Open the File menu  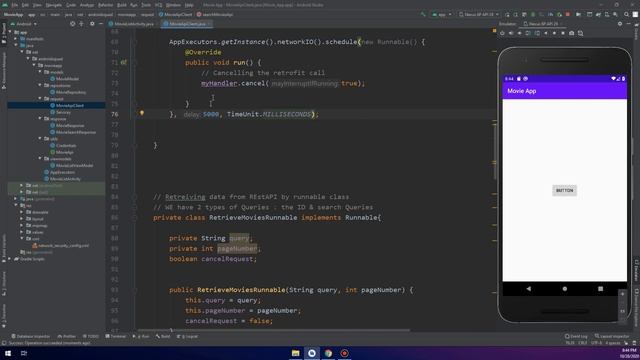[14, 5]
